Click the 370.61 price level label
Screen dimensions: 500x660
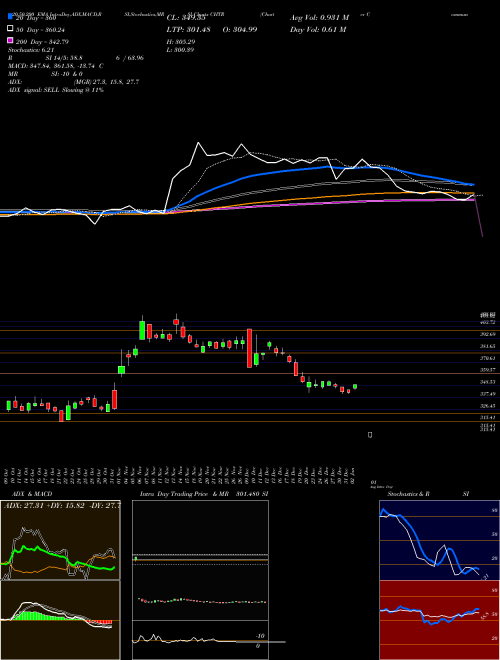pos(487,358)
